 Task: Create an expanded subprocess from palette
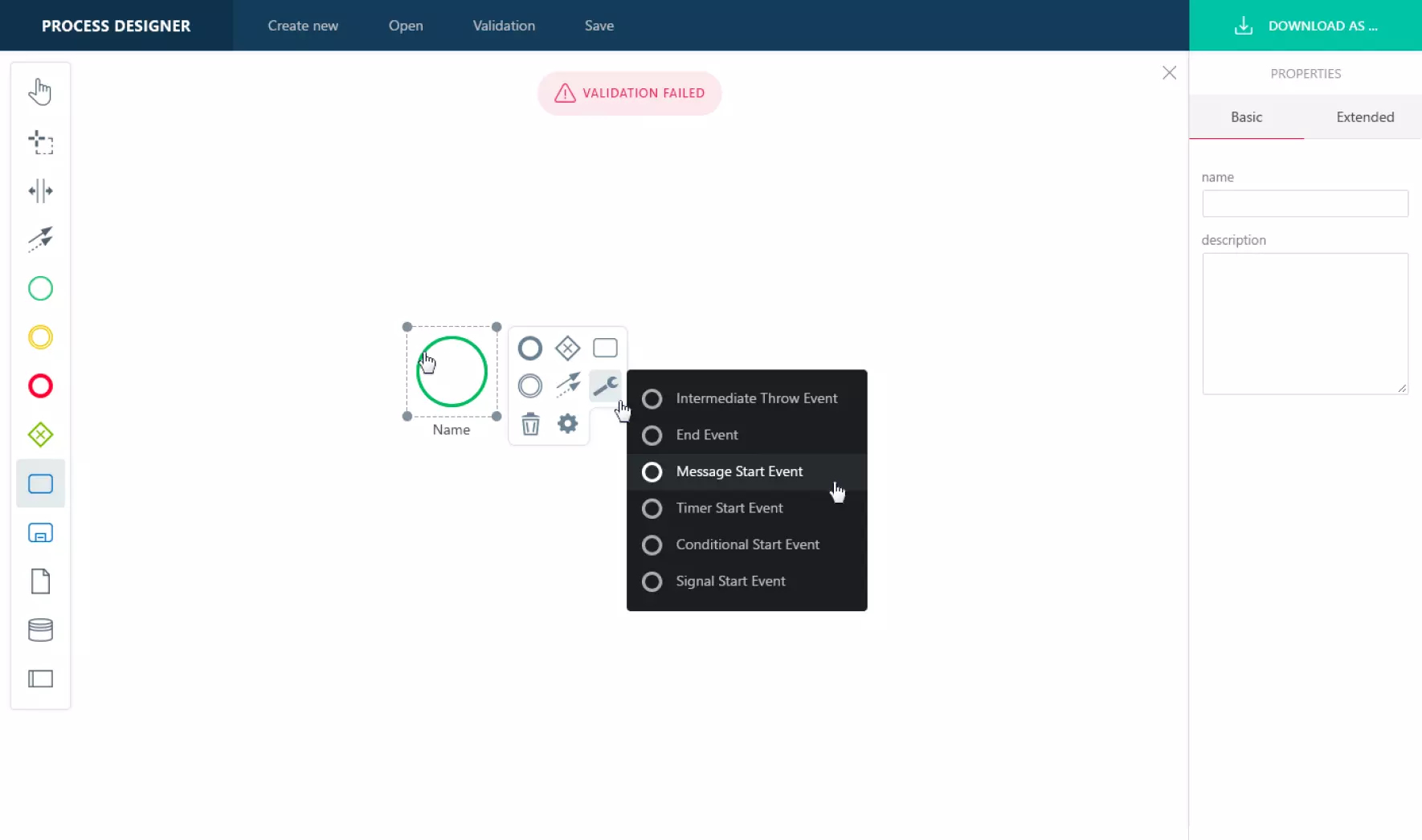tap(40, 532)
